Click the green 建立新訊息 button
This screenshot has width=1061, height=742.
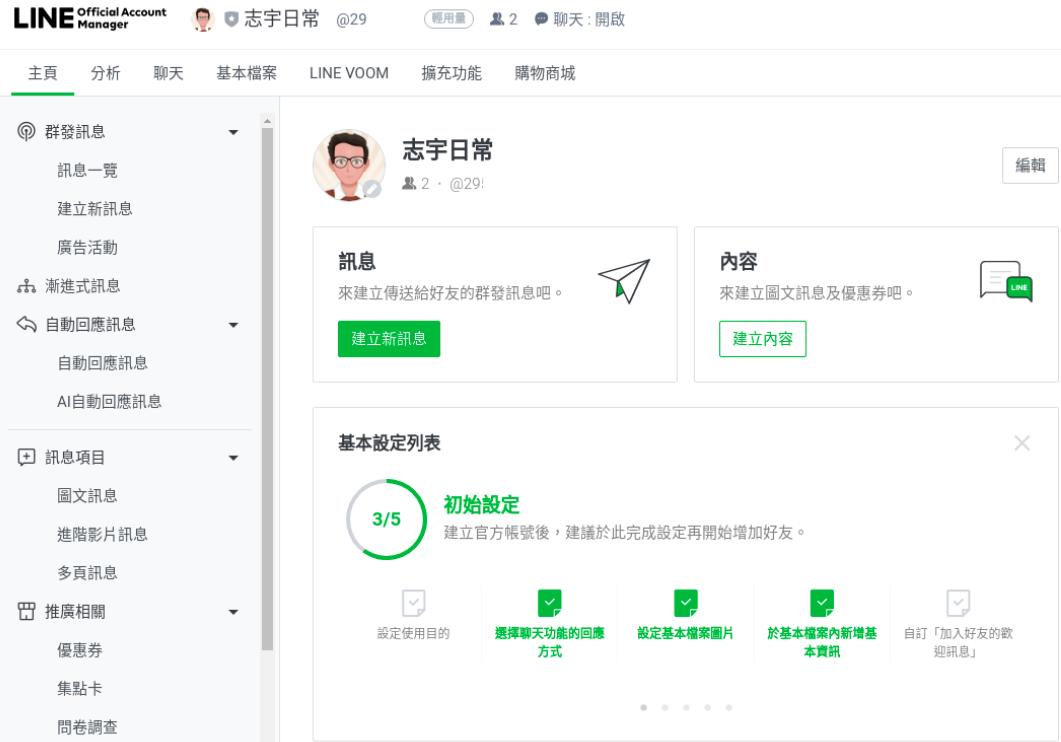(x=389, y=339)
